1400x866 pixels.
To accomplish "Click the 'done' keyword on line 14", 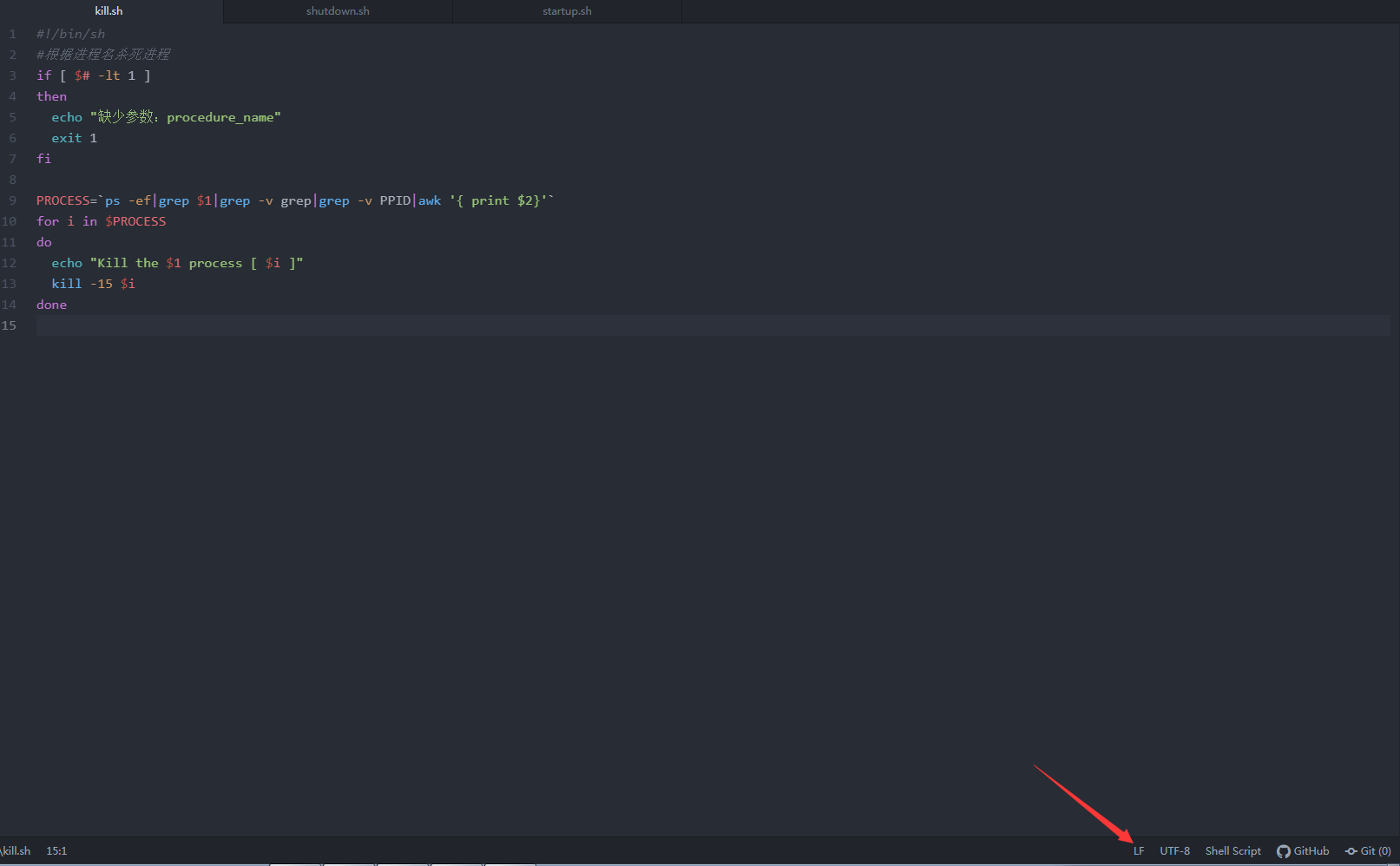I will (x=51, y=305).
